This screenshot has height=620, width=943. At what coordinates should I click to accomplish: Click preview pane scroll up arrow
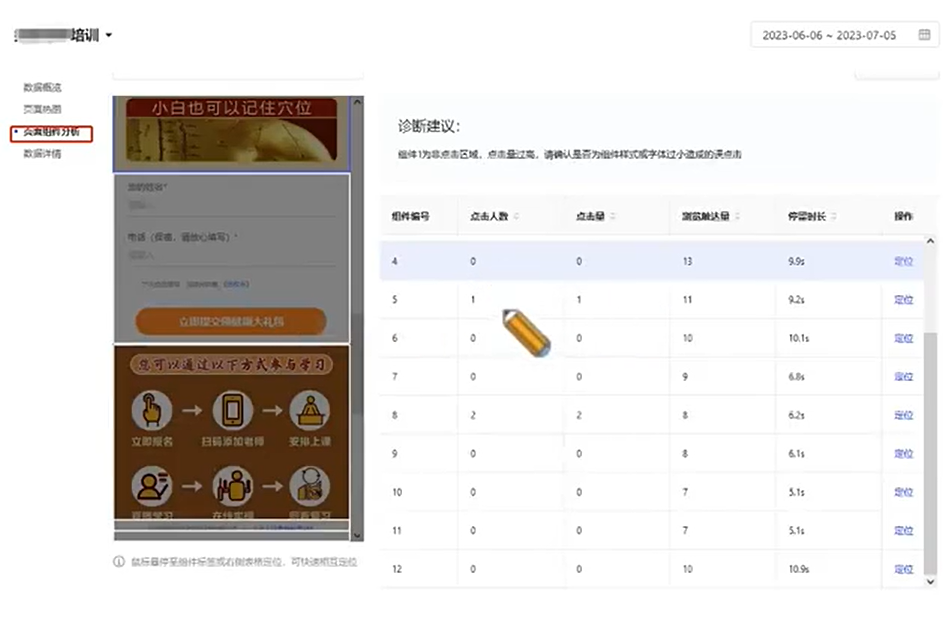tap(357, 102)
